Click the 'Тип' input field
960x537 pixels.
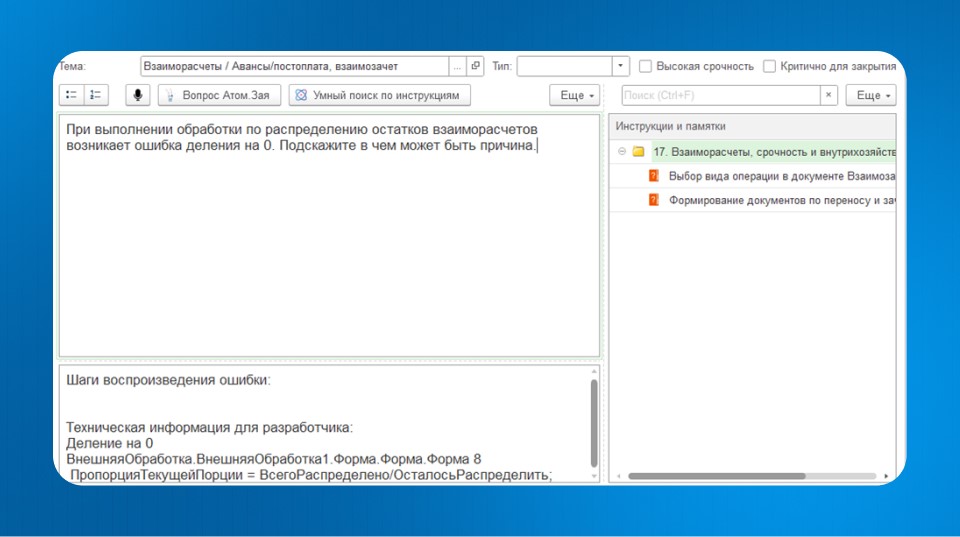(564, 66)
